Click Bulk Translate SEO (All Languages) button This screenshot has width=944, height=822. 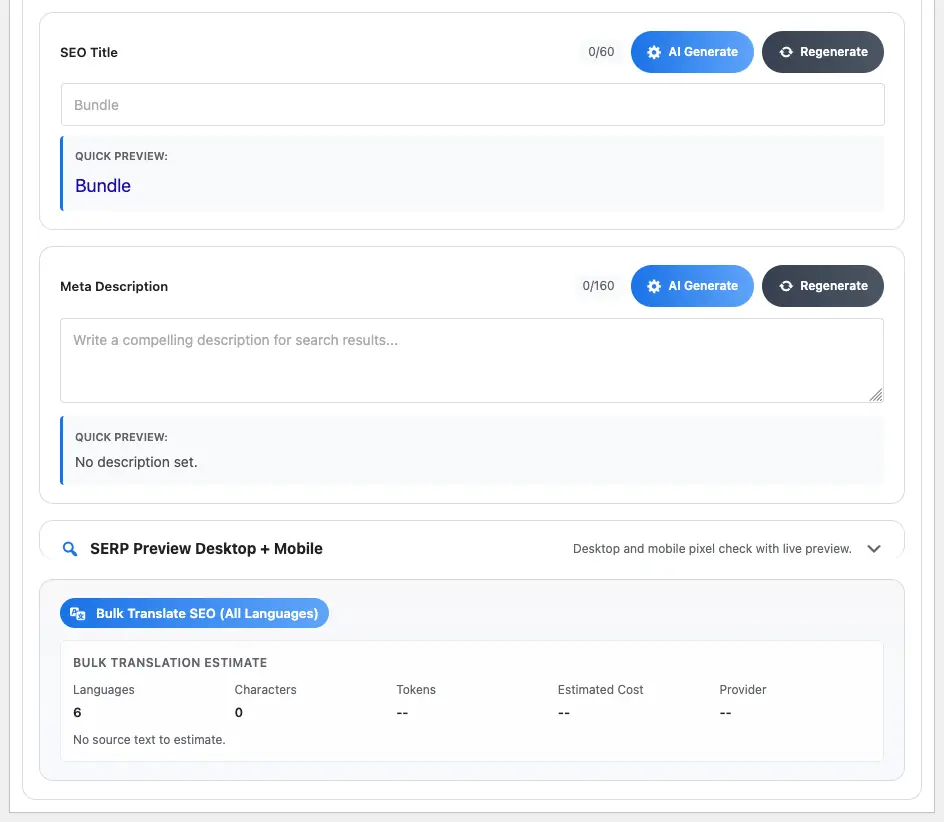(x=194, y=613)
